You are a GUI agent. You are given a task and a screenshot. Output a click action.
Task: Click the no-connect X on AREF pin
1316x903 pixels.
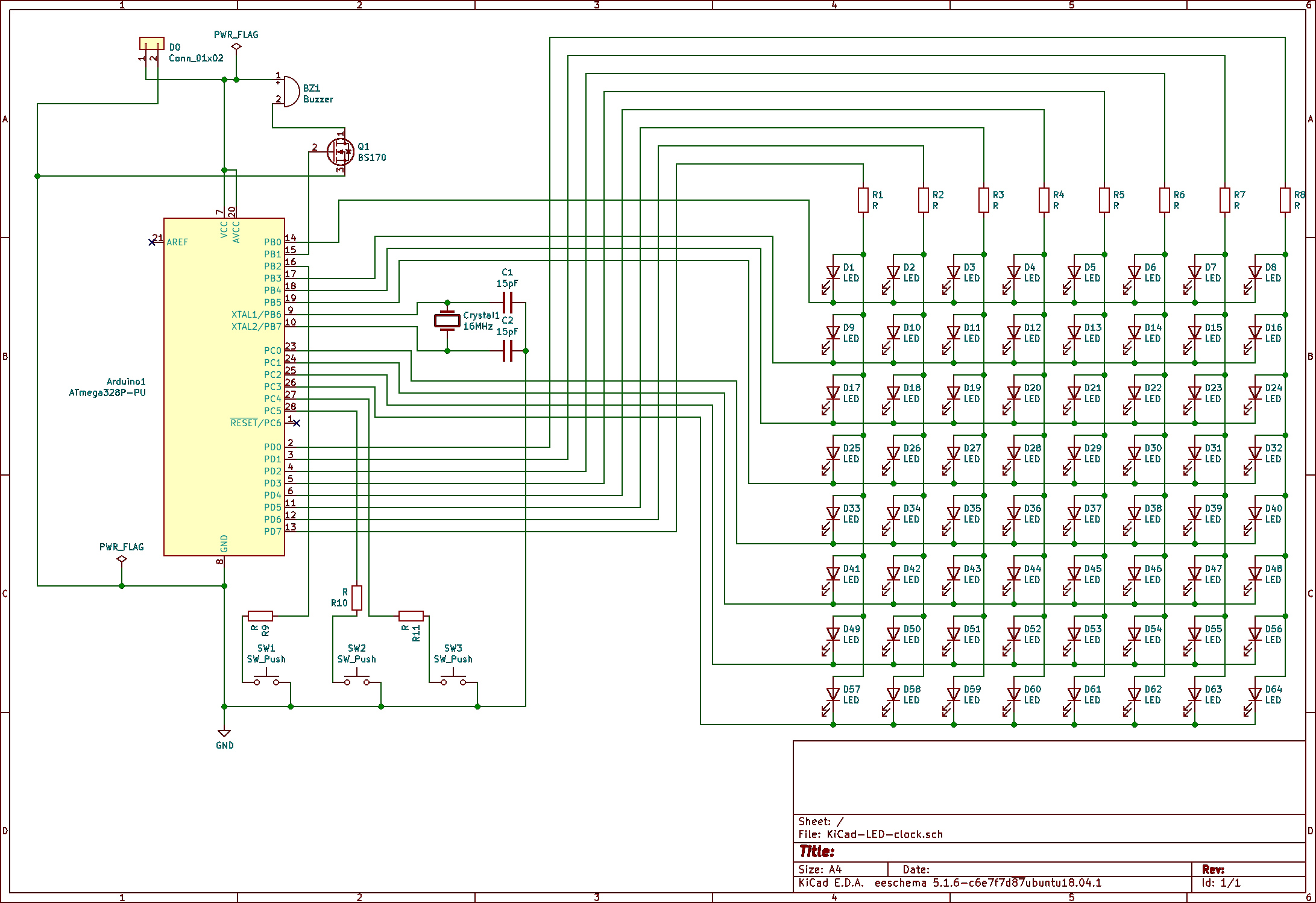152,242
